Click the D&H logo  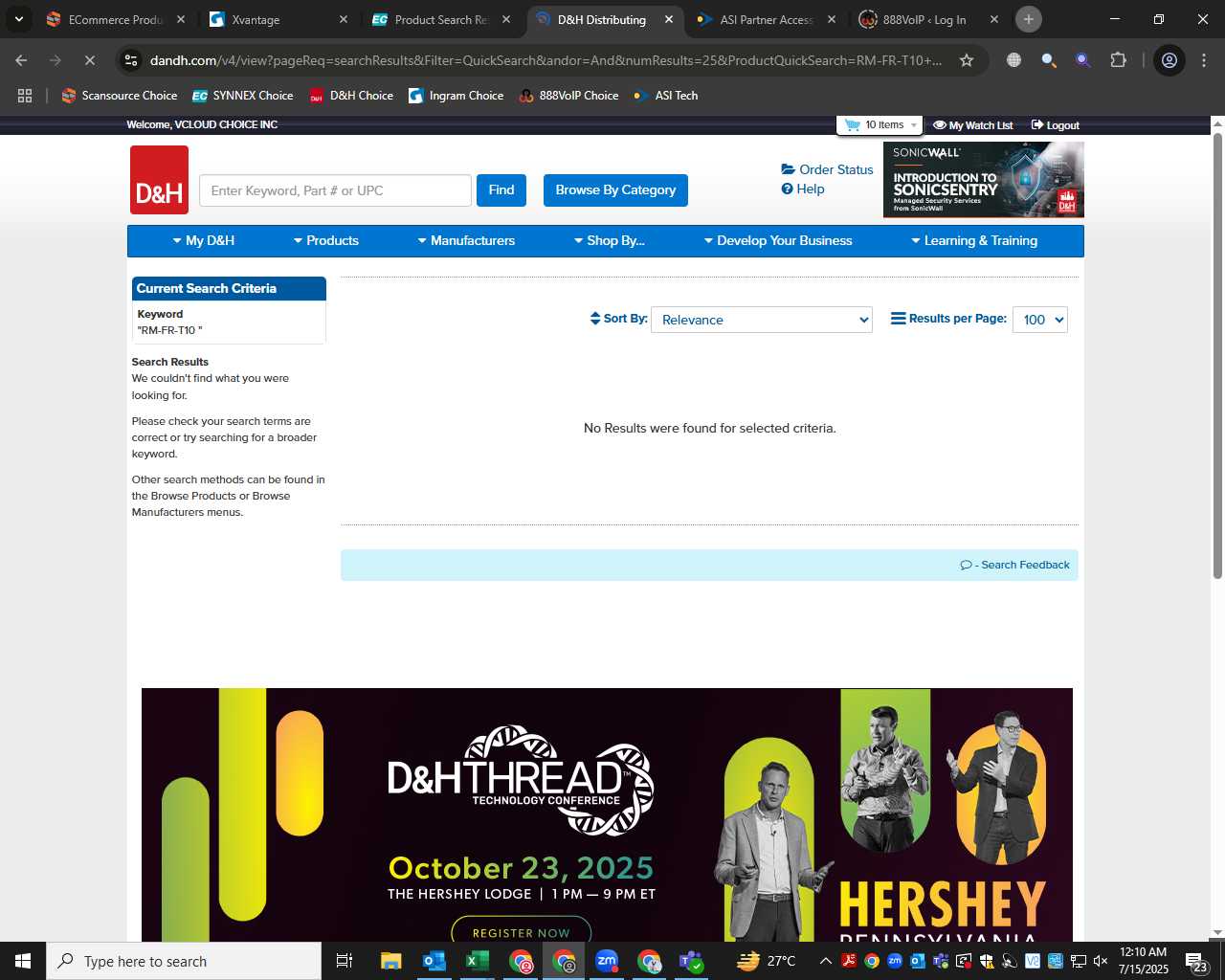point(159,180)
